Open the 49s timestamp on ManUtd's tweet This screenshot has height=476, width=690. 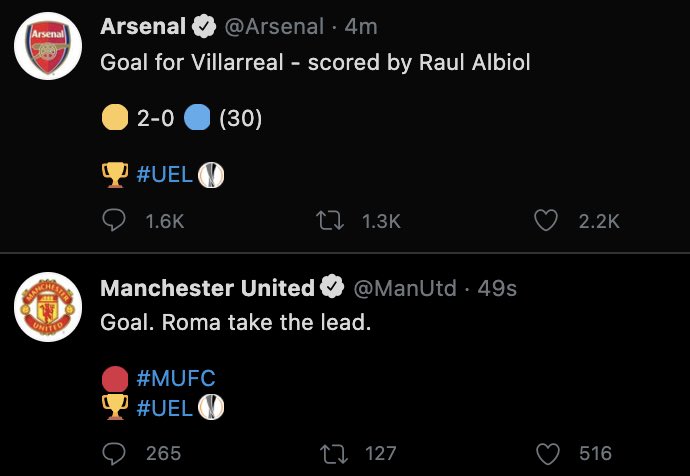(x=497, y=289)
